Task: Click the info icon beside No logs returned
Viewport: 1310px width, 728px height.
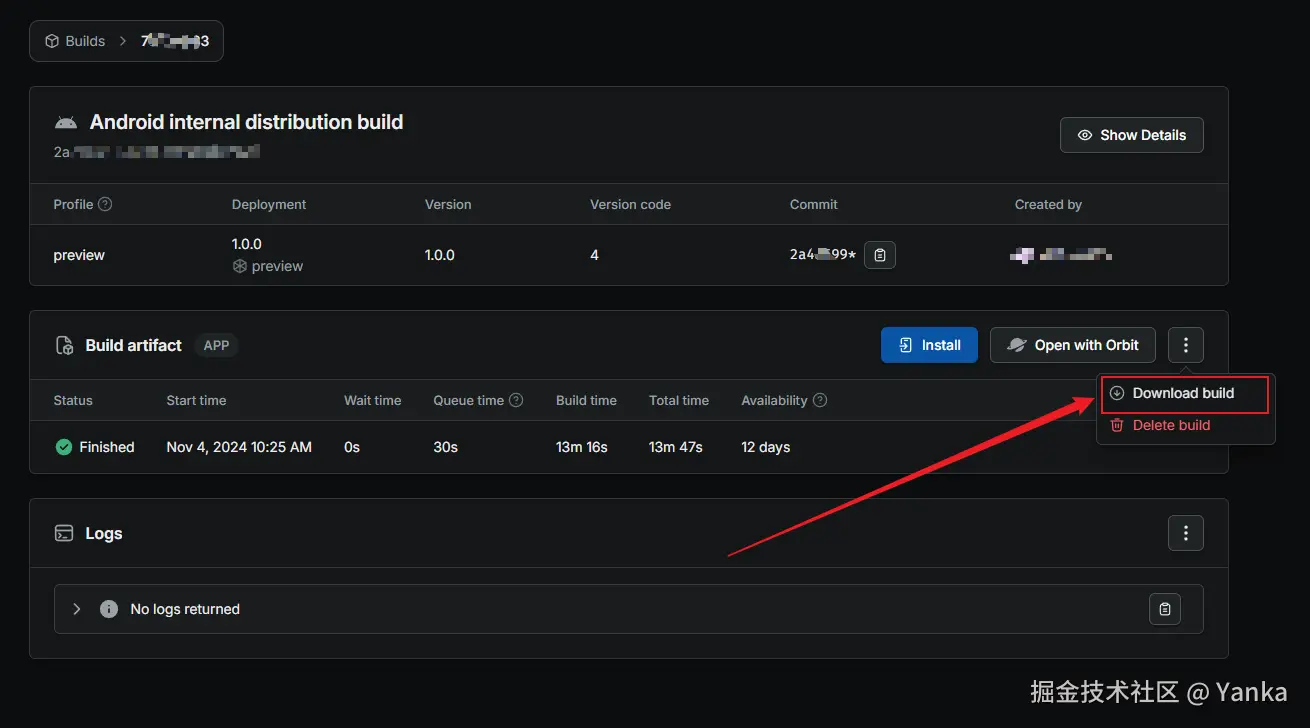Action: click(x=109, y=609)
